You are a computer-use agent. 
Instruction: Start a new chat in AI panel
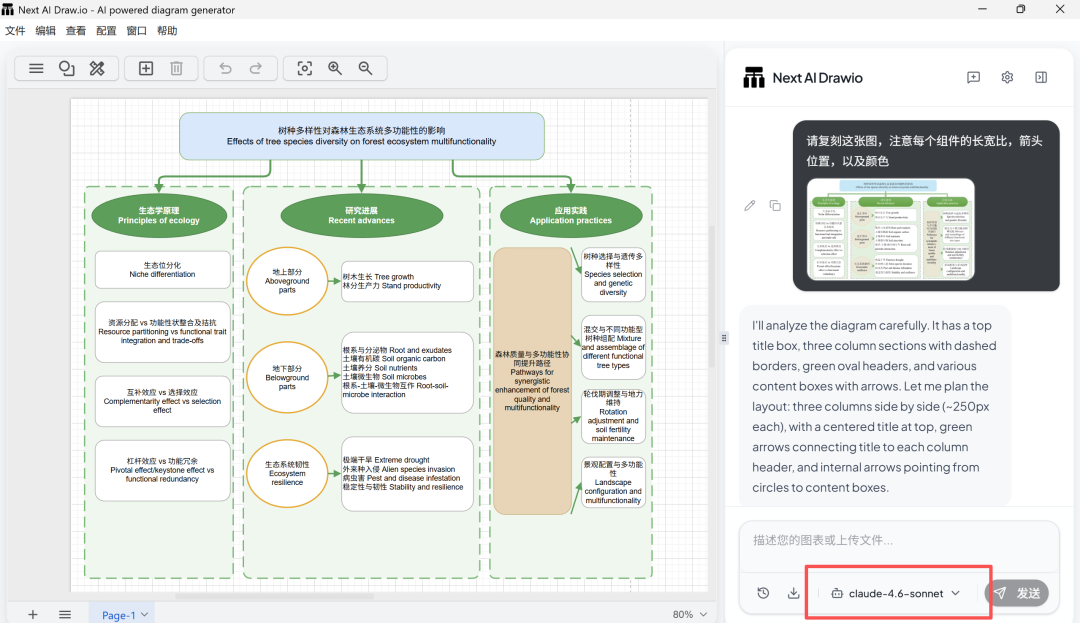coord(973,78)
